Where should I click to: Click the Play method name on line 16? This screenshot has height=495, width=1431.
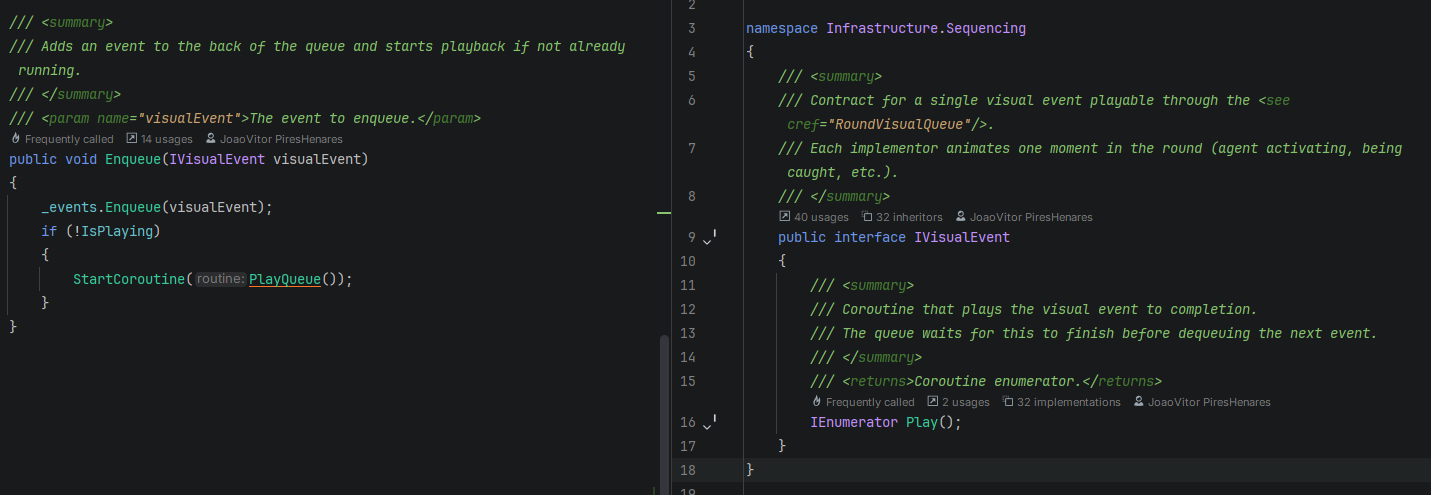pos(922,422)
